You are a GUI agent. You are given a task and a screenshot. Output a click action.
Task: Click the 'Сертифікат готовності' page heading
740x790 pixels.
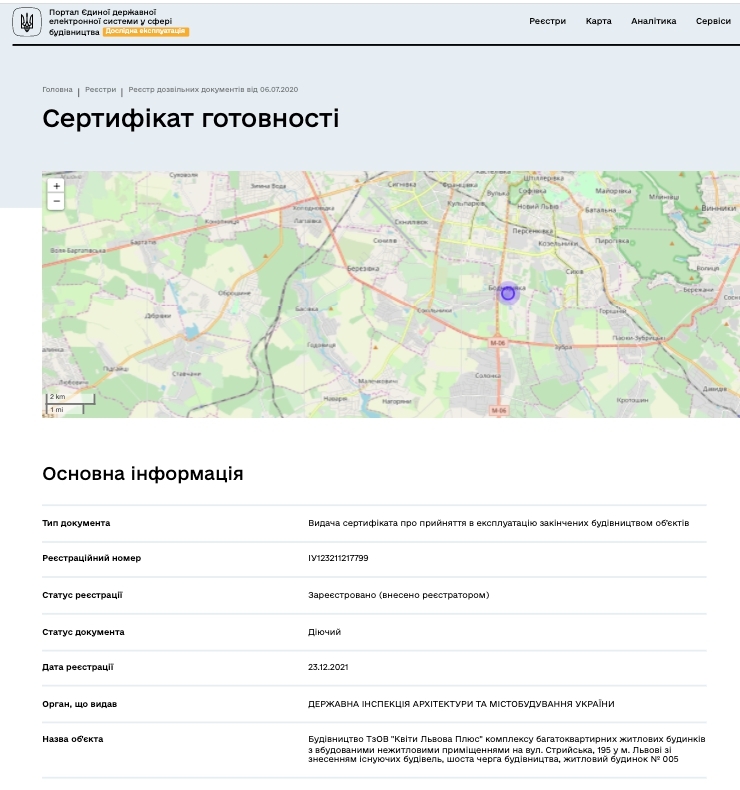tap(190, 119)
